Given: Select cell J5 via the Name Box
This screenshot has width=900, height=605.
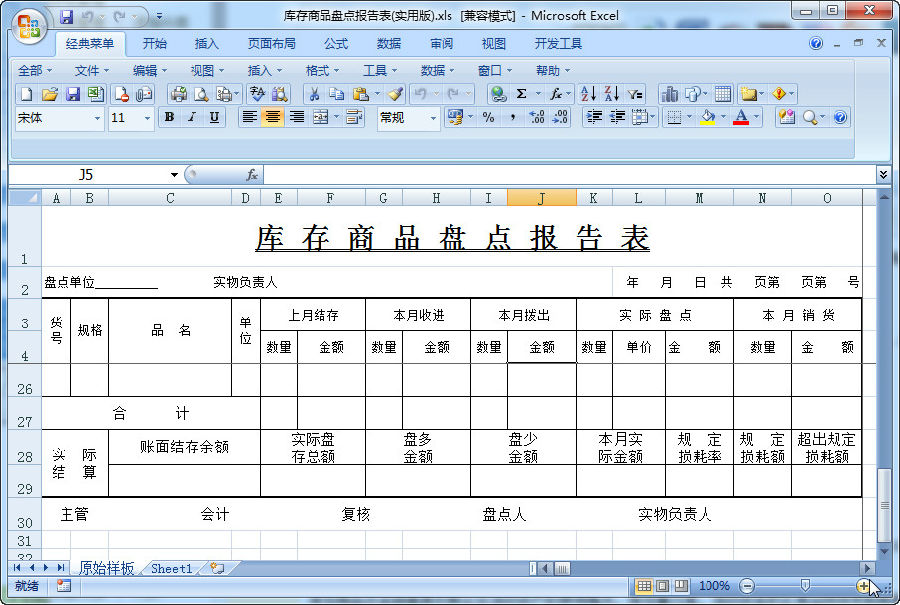Looking at the screenshot, I should [x=85, y=173].
